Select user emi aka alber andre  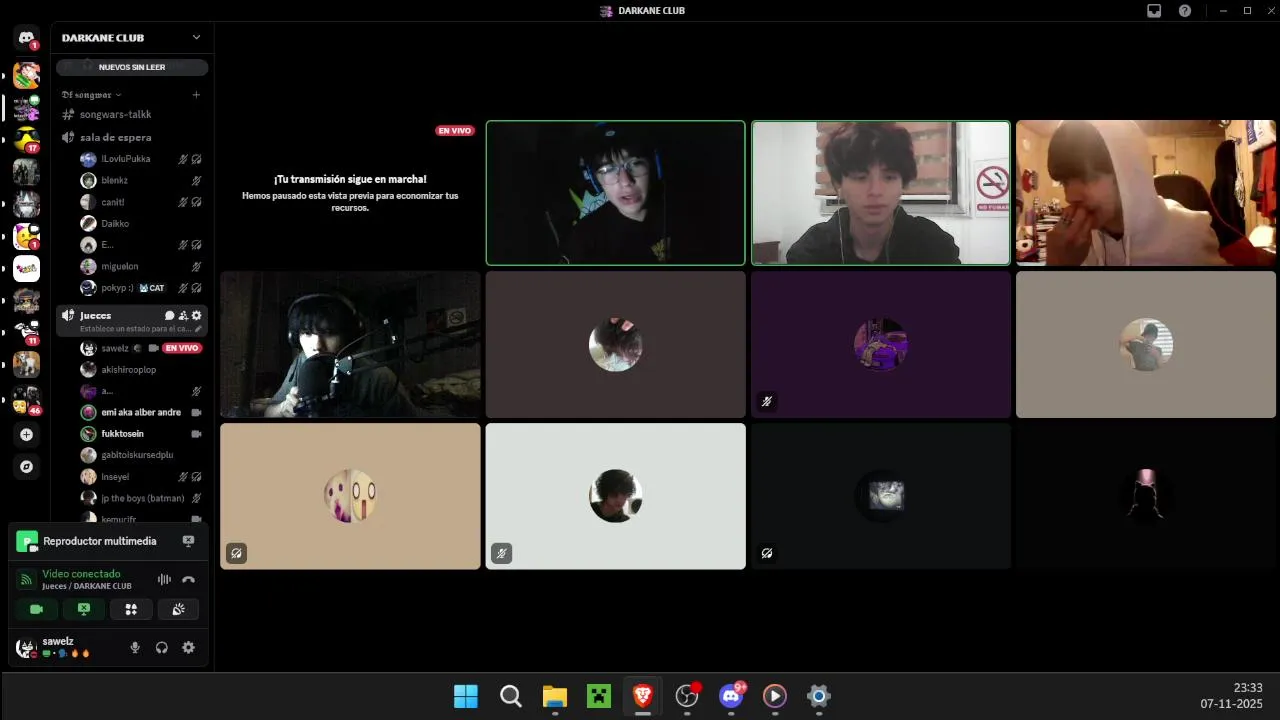click(x=141, y=412)
